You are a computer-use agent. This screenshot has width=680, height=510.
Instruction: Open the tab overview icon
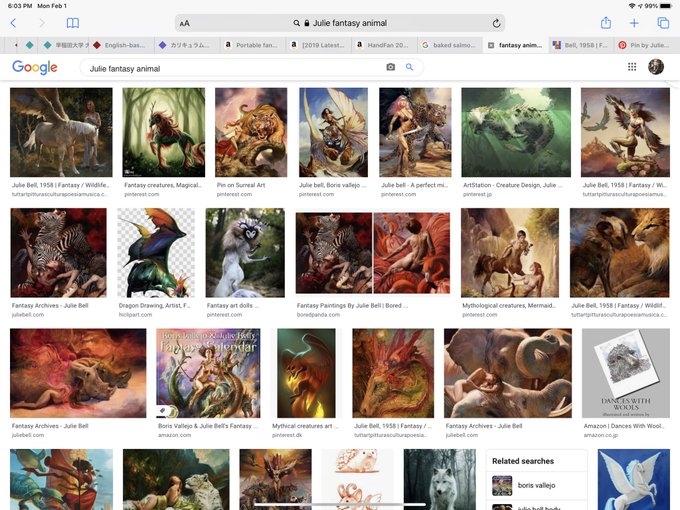pyautogui.click(x=663, y=23)
